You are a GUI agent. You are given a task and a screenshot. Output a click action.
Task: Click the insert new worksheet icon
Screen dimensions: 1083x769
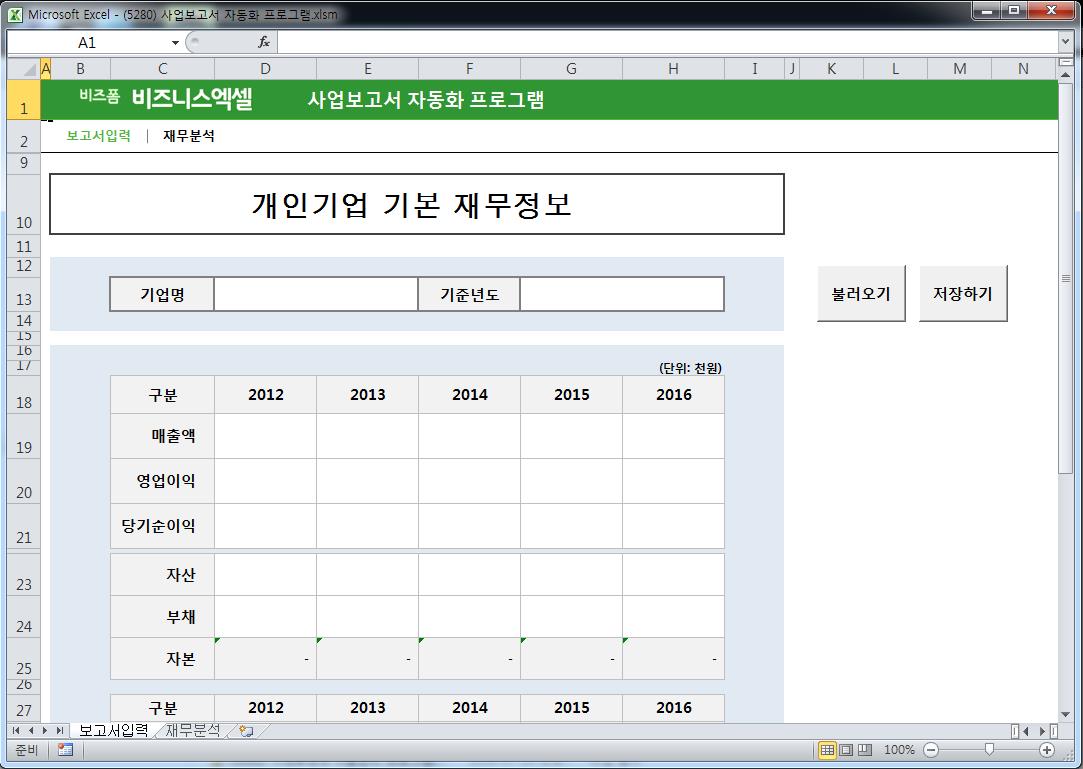coord(246,731)
